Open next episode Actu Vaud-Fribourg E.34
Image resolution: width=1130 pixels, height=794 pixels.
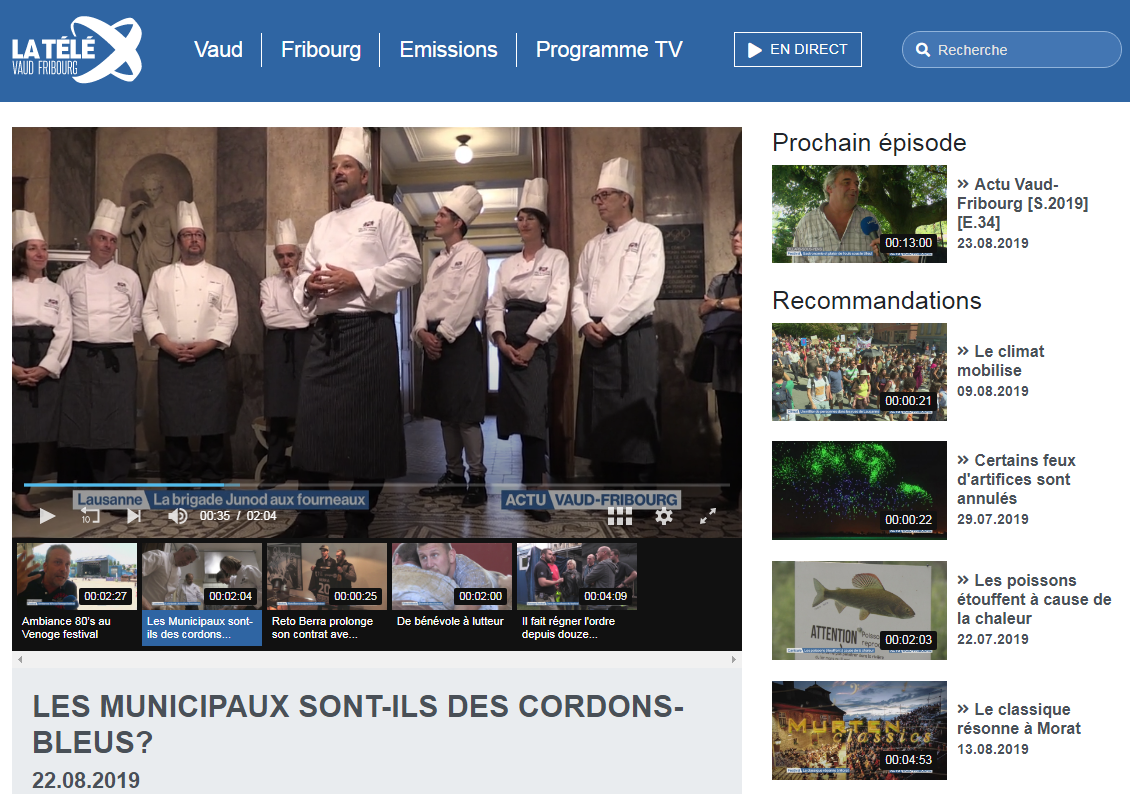pos(1022,203)
